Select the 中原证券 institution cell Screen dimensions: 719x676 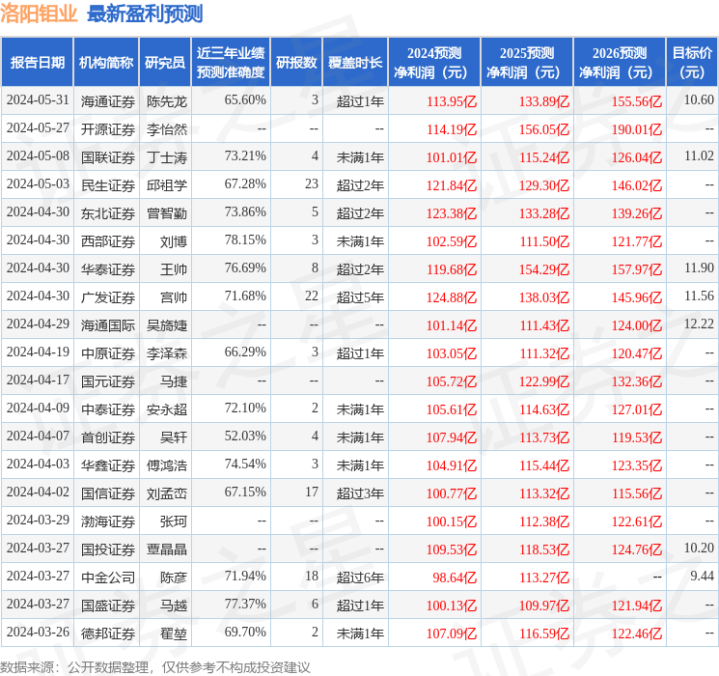pyautogui.click(x=108, y=353)
